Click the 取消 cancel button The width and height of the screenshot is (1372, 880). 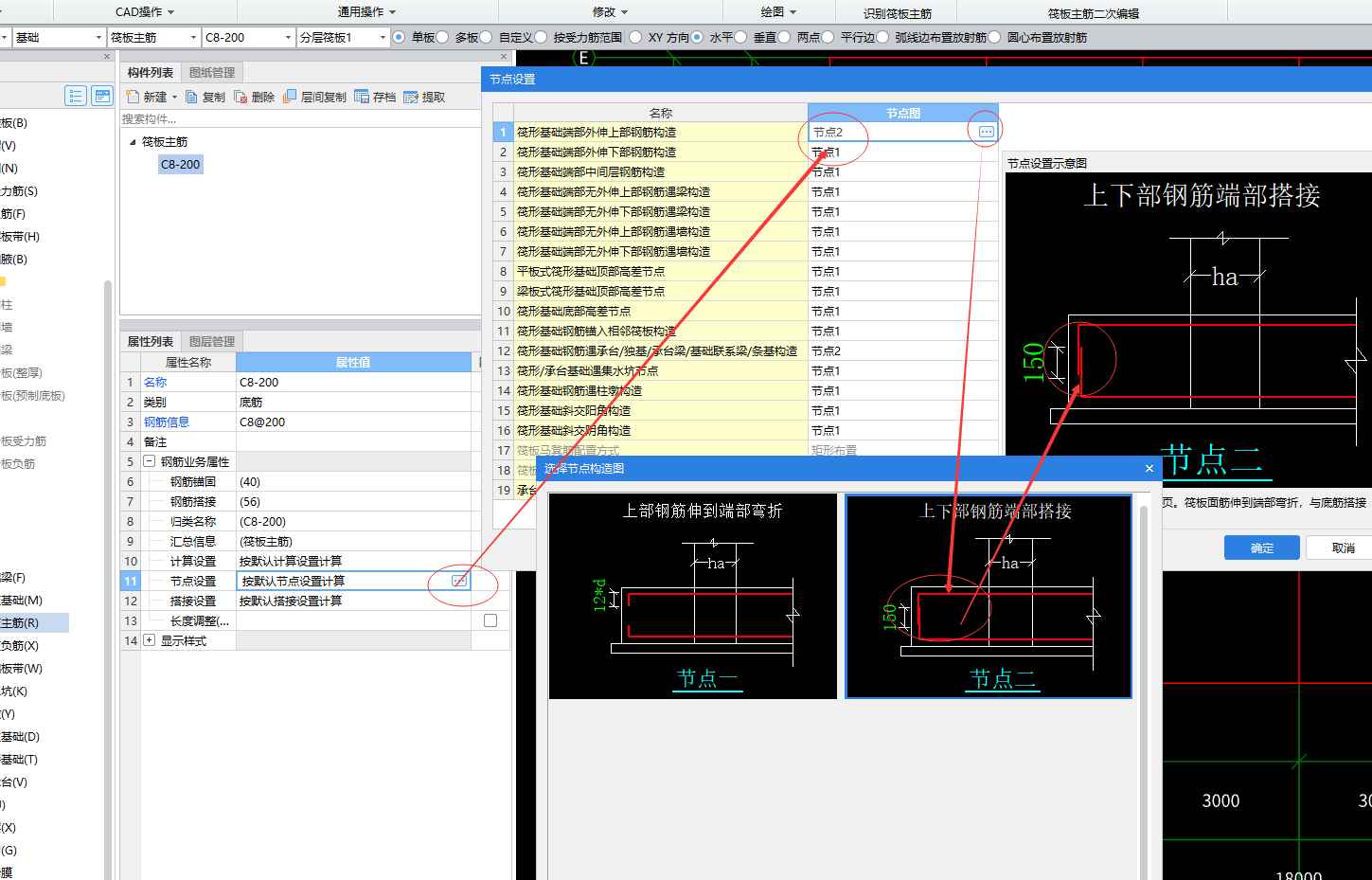[1343, 548]
